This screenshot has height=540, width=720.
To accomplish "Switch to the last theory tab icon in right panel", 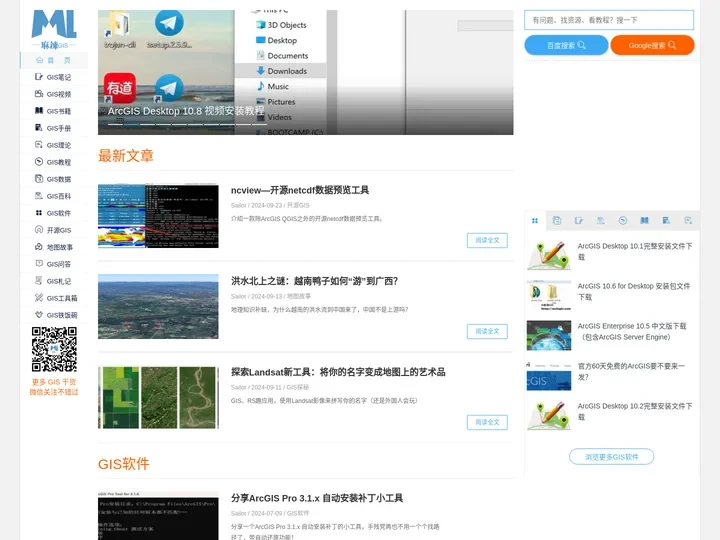I will (688, 221).
